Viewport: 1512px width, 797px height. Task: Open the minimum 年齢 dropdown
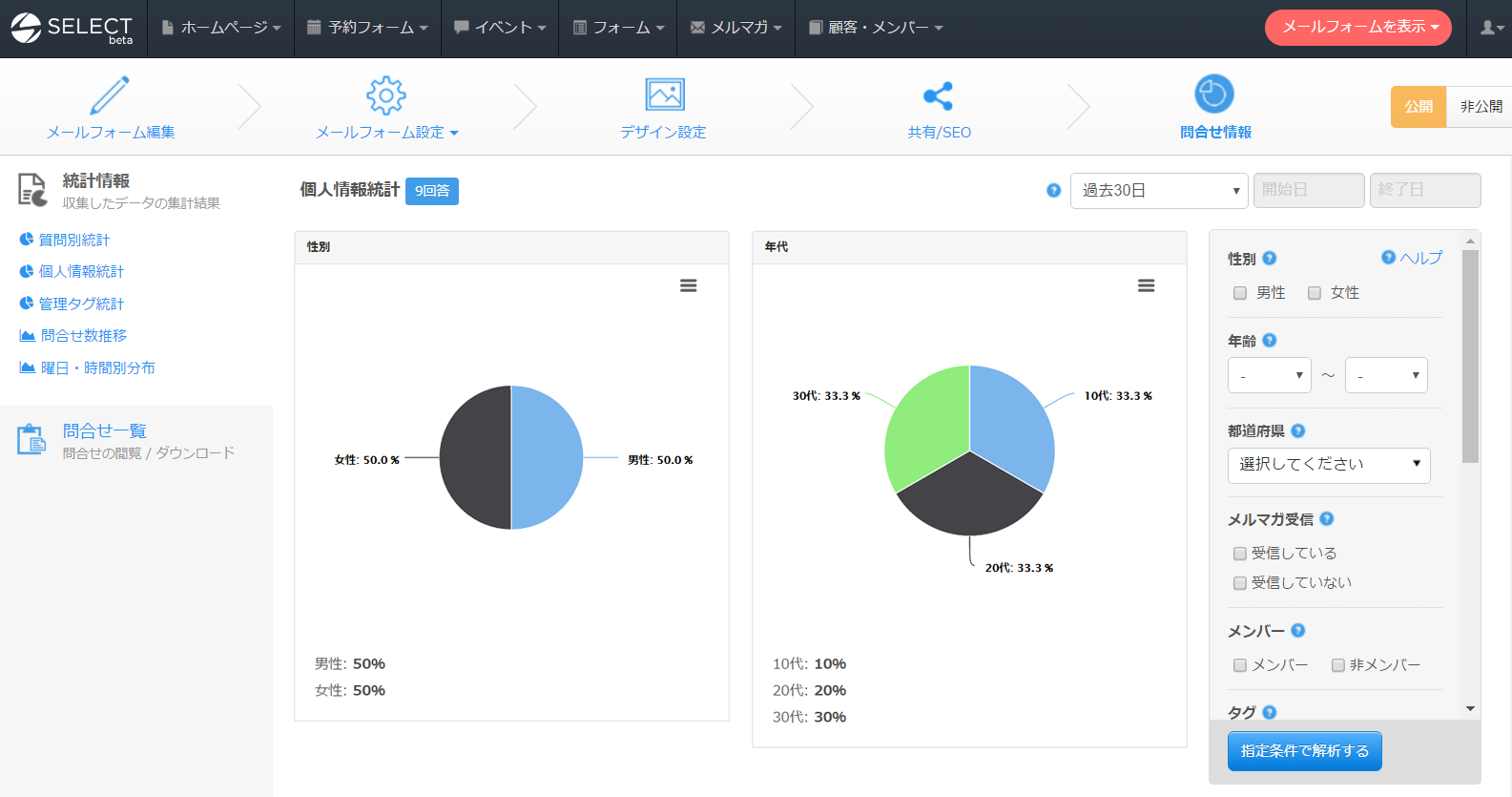[x=1269, y=375]
